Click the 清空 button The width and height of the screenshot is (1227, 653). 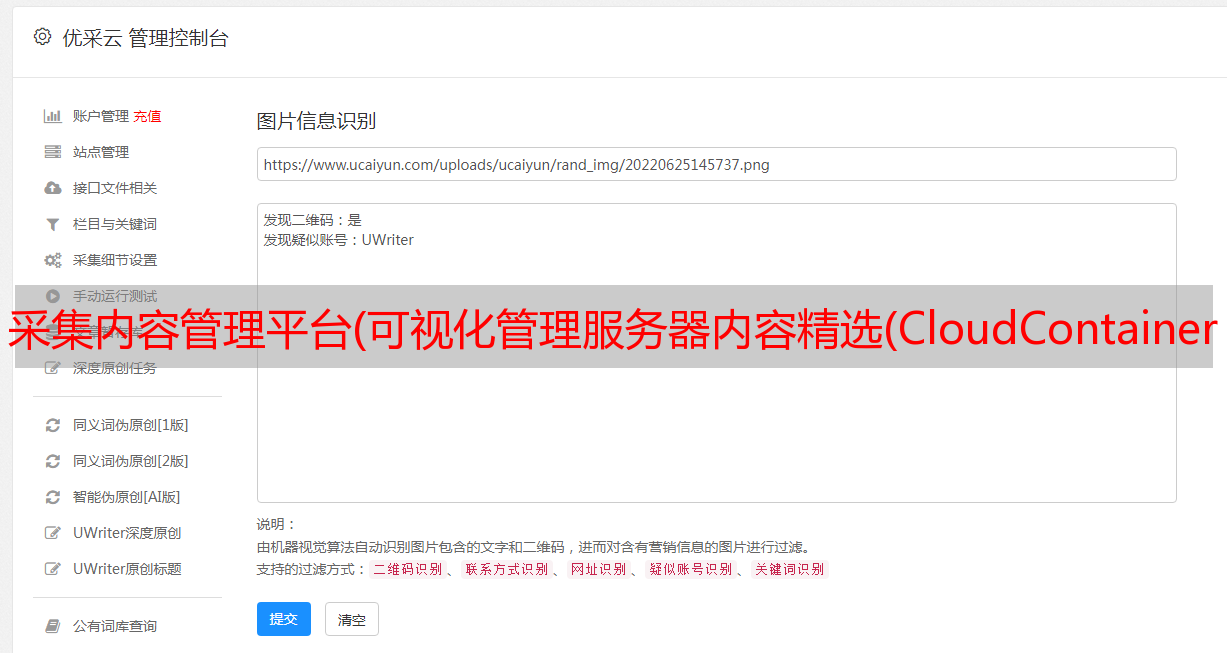(x=352, y=619)
